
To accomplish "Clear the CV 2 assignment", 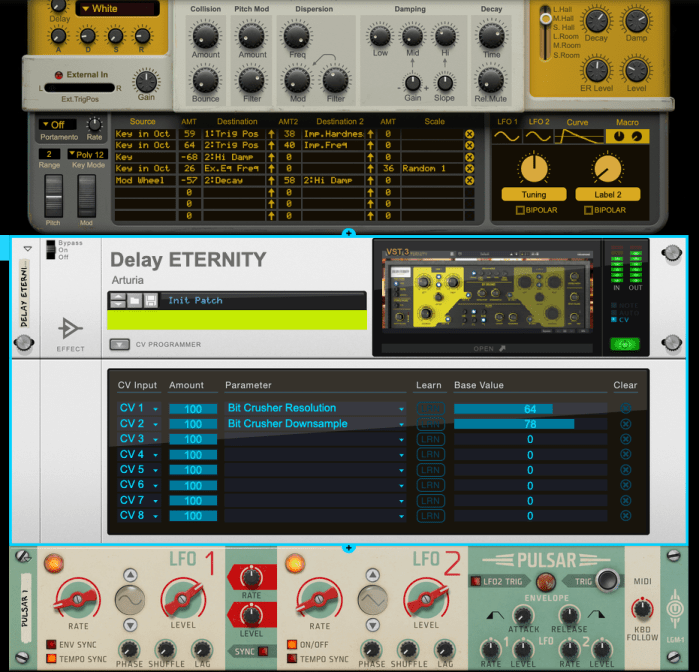I will [x=625, y=424].
